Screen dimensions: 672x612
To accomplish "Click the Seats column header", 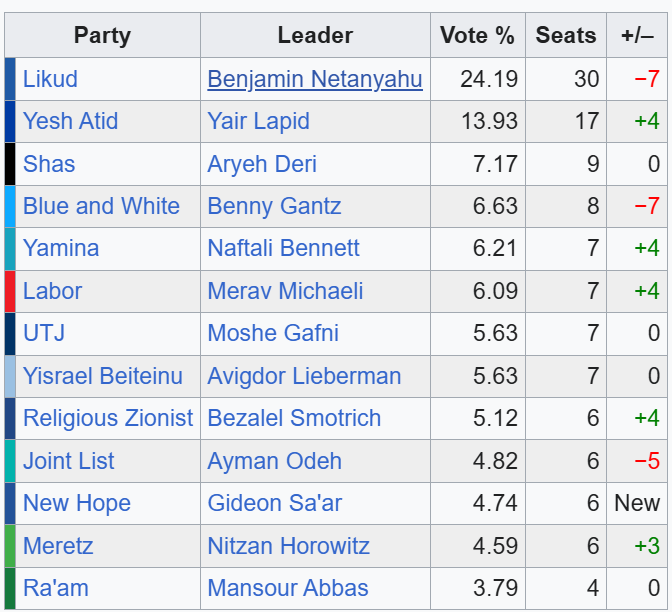I will point(566,35).
